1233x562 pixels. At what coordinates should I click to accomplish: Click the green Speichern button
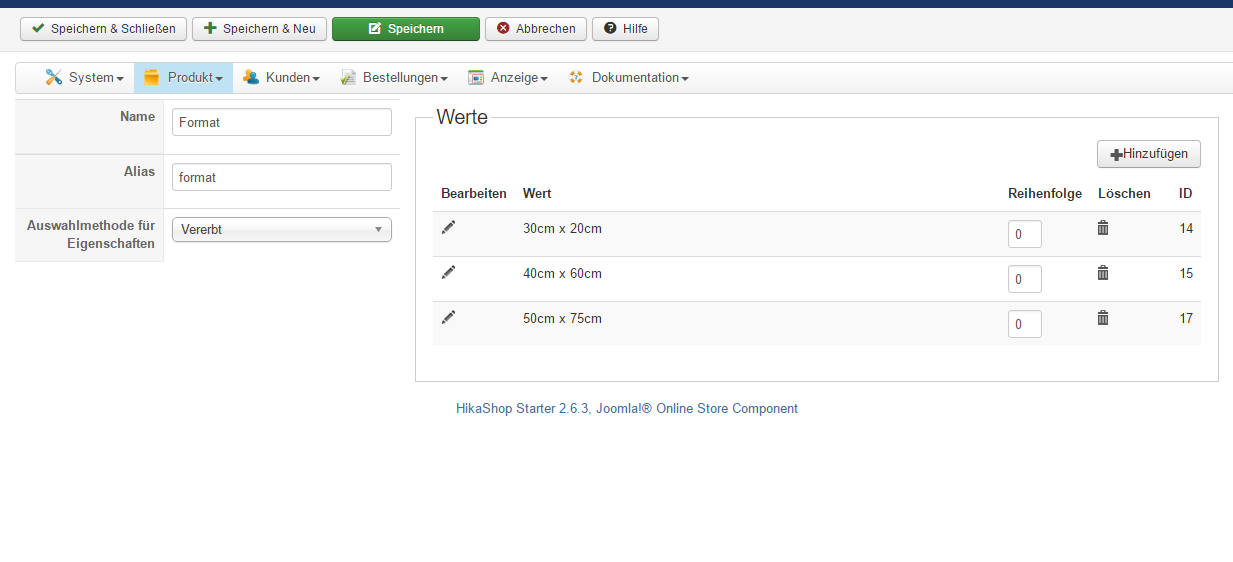pos(405,29)
